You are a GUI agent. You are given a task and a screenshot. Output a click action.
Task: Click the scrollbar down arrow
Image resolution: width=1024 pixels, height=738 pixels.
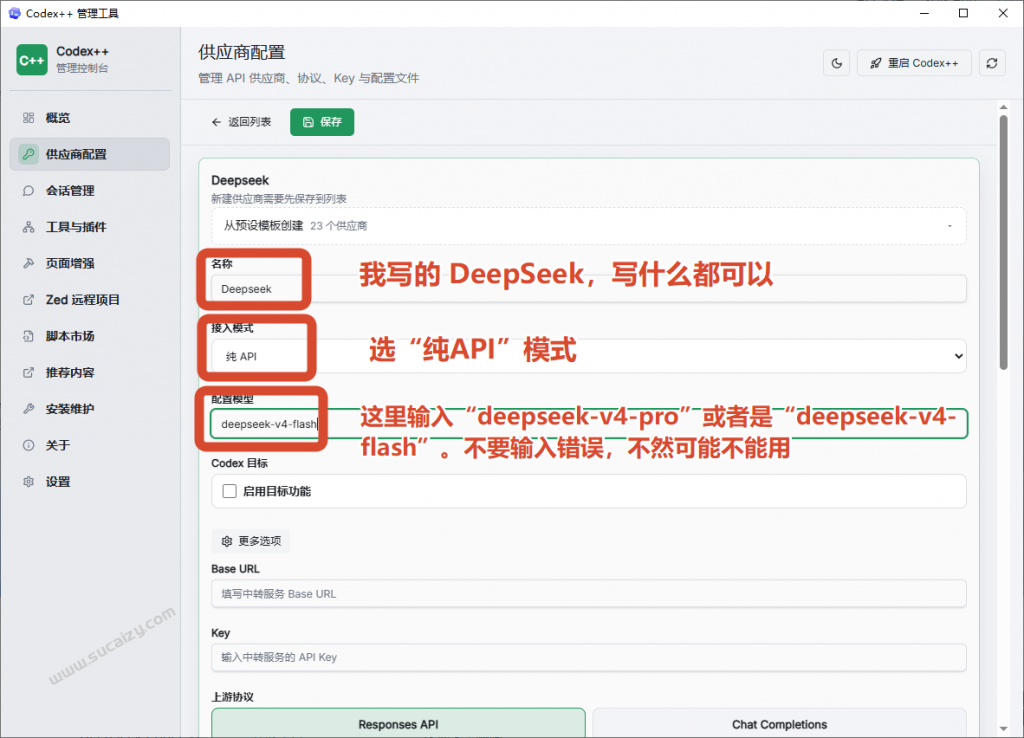(x=1003, y=729)
